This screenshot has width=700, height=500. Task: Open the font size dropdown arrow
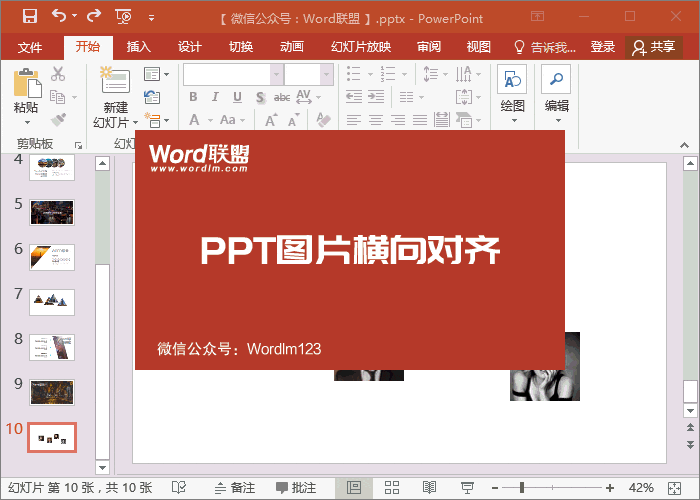[327, 74]
